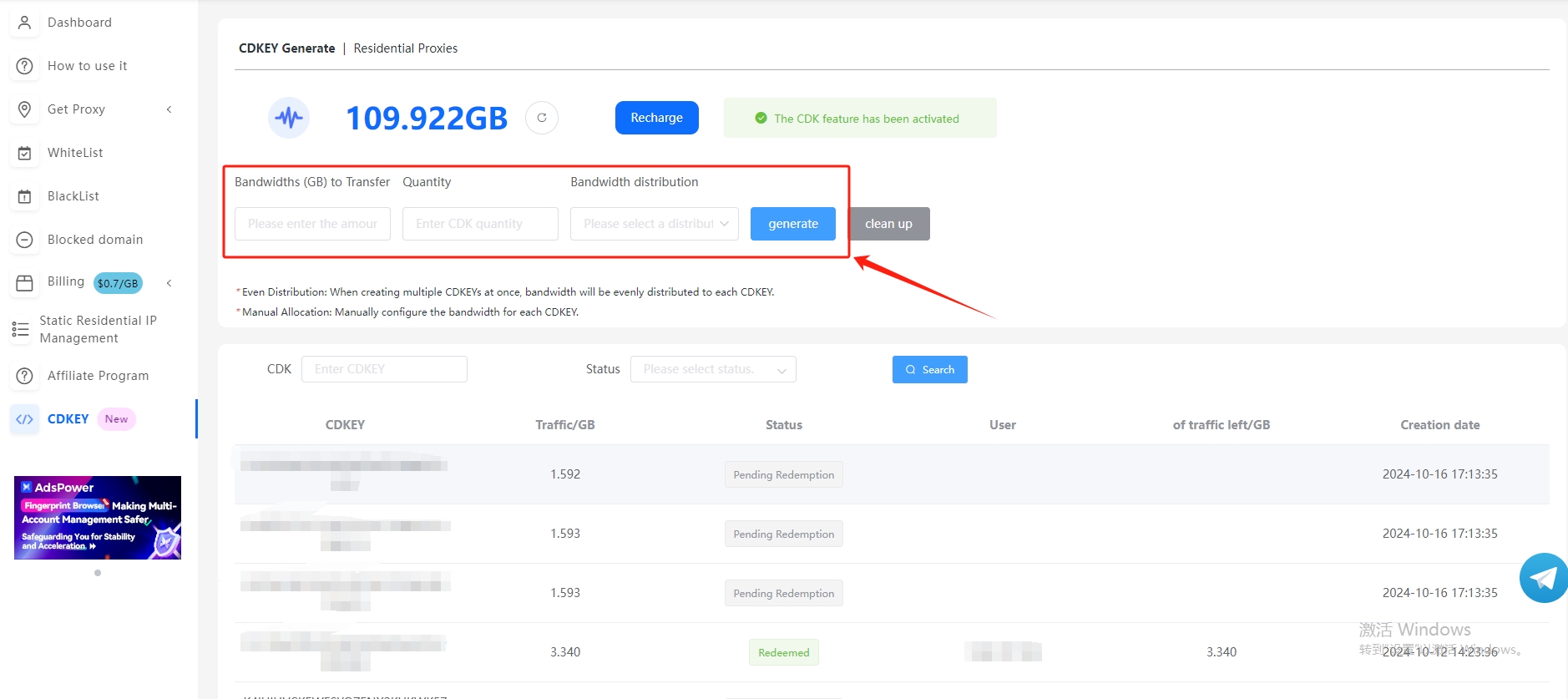Expand the Billing submenu chevron
Viewport: 1568px width, 699px height.
(169, 283)
